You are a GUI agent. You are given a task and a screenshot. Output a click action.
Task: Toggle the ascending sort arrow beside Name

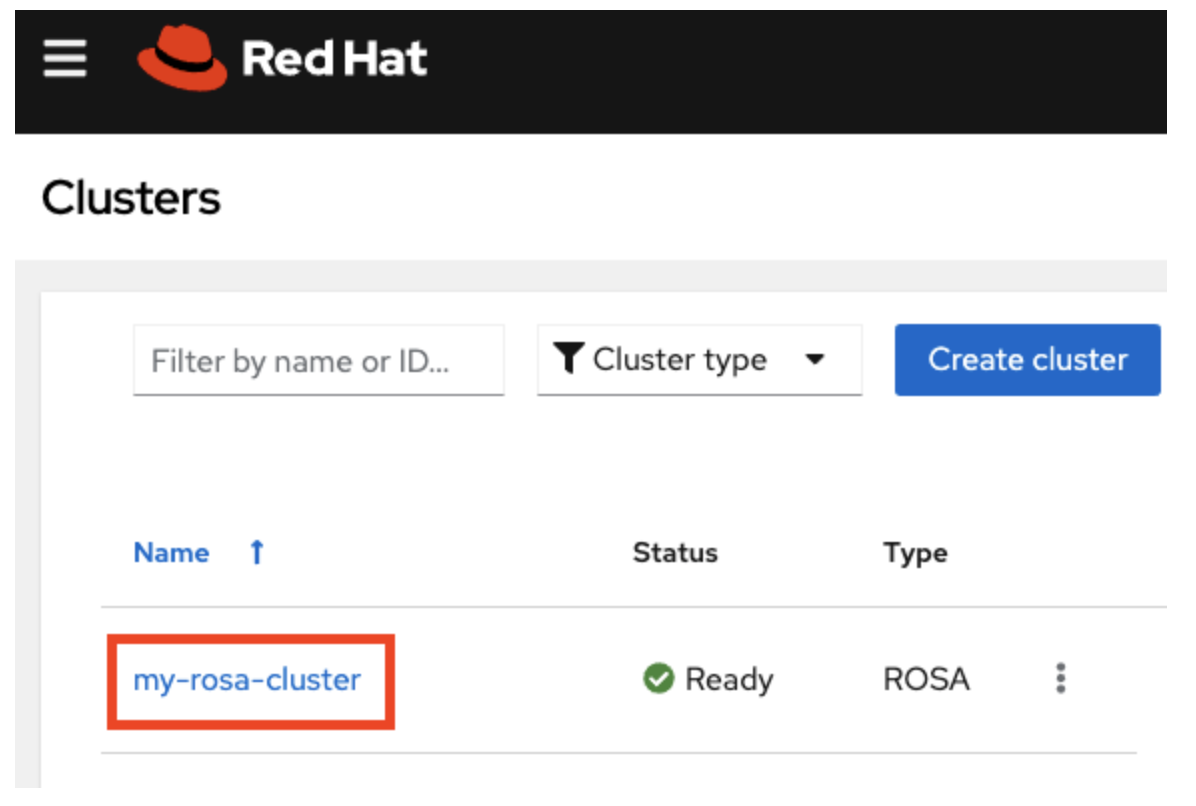tap(257, 553)
